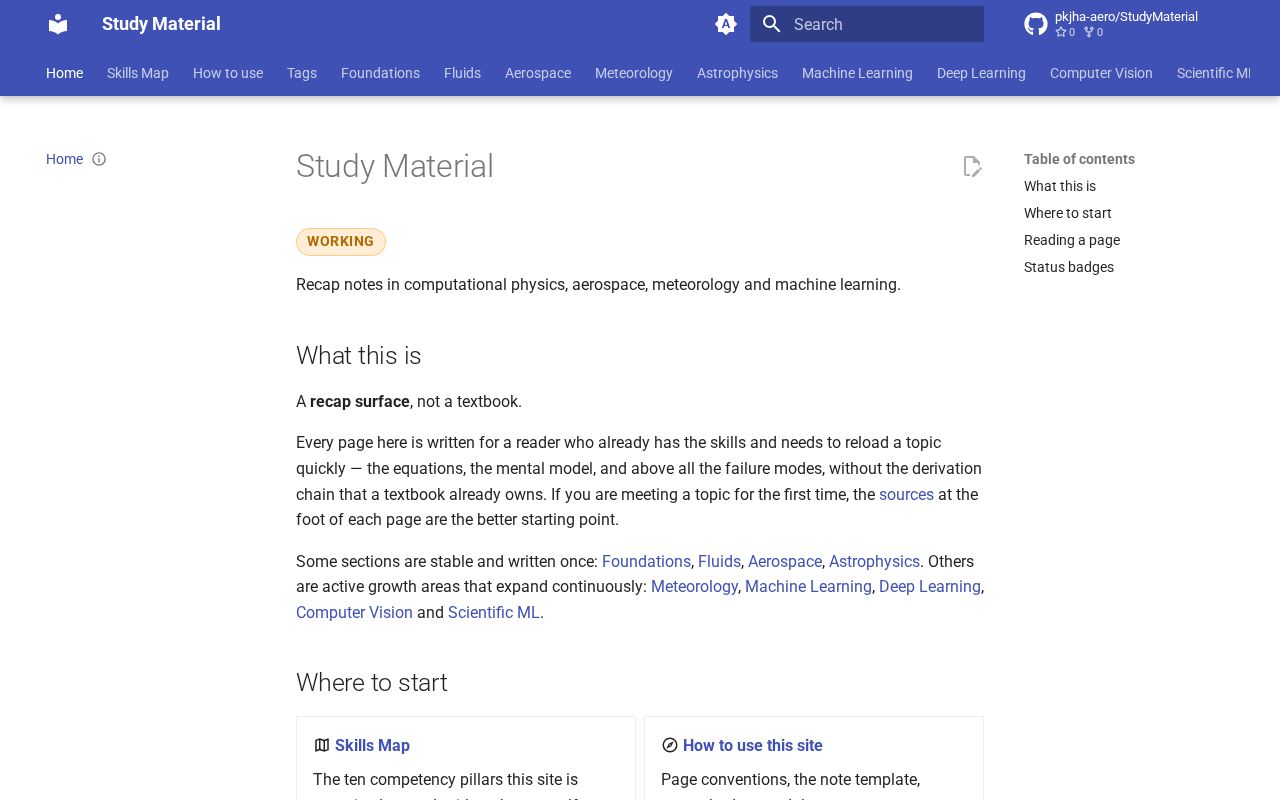Jump to 'What this is' in contents
The image size is (1280, 800).
click(1060, 186)
